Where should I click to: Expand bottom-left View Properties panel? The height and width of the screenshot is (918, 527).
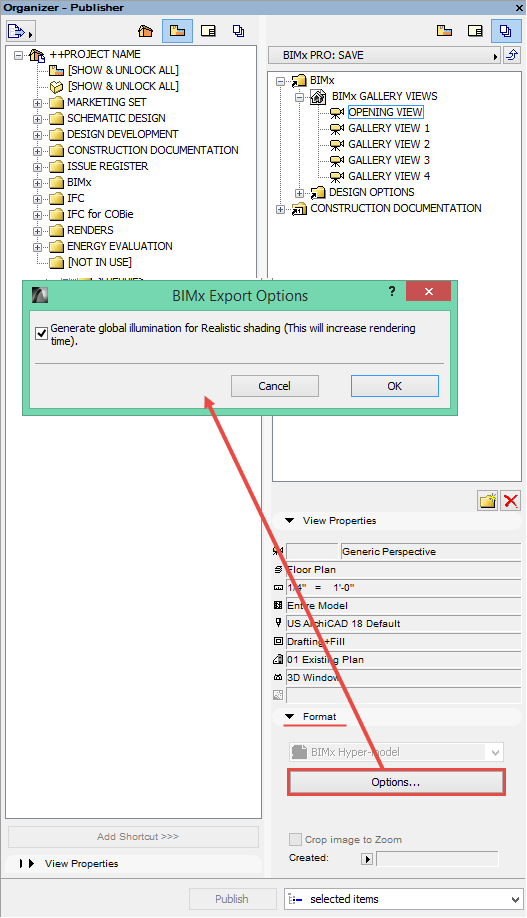(31, 864)
